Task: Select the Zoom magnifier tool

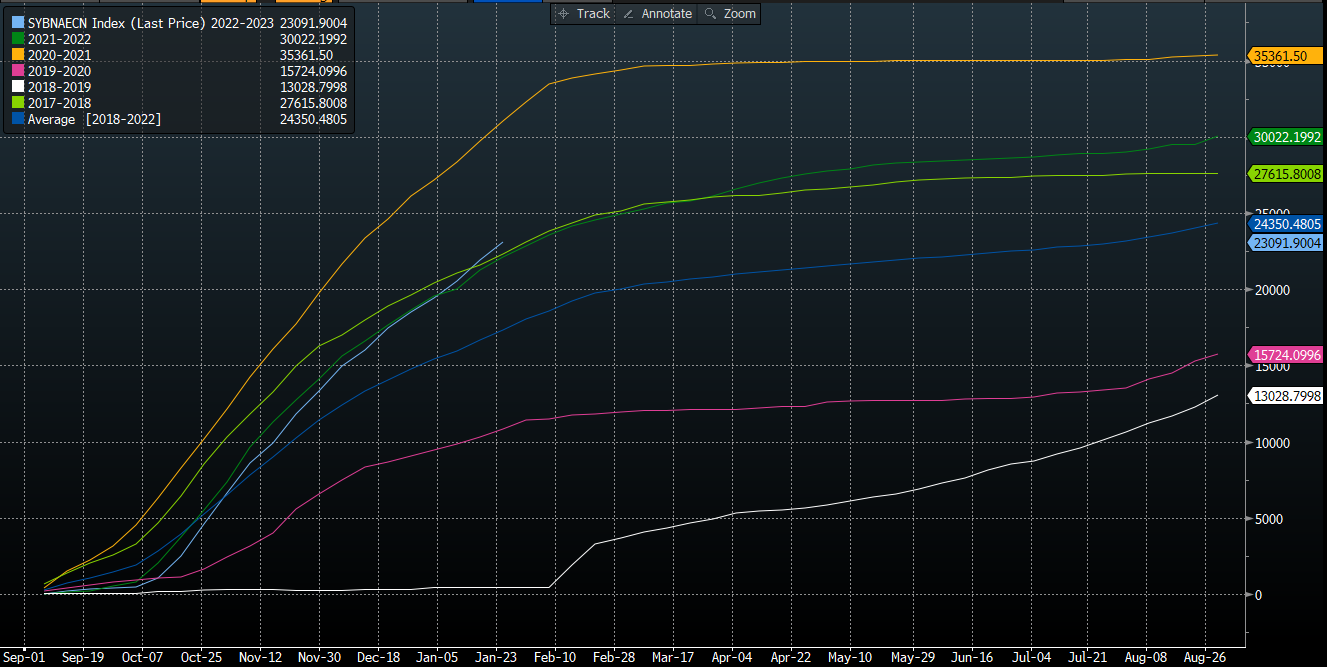Action: coord(730,14)
